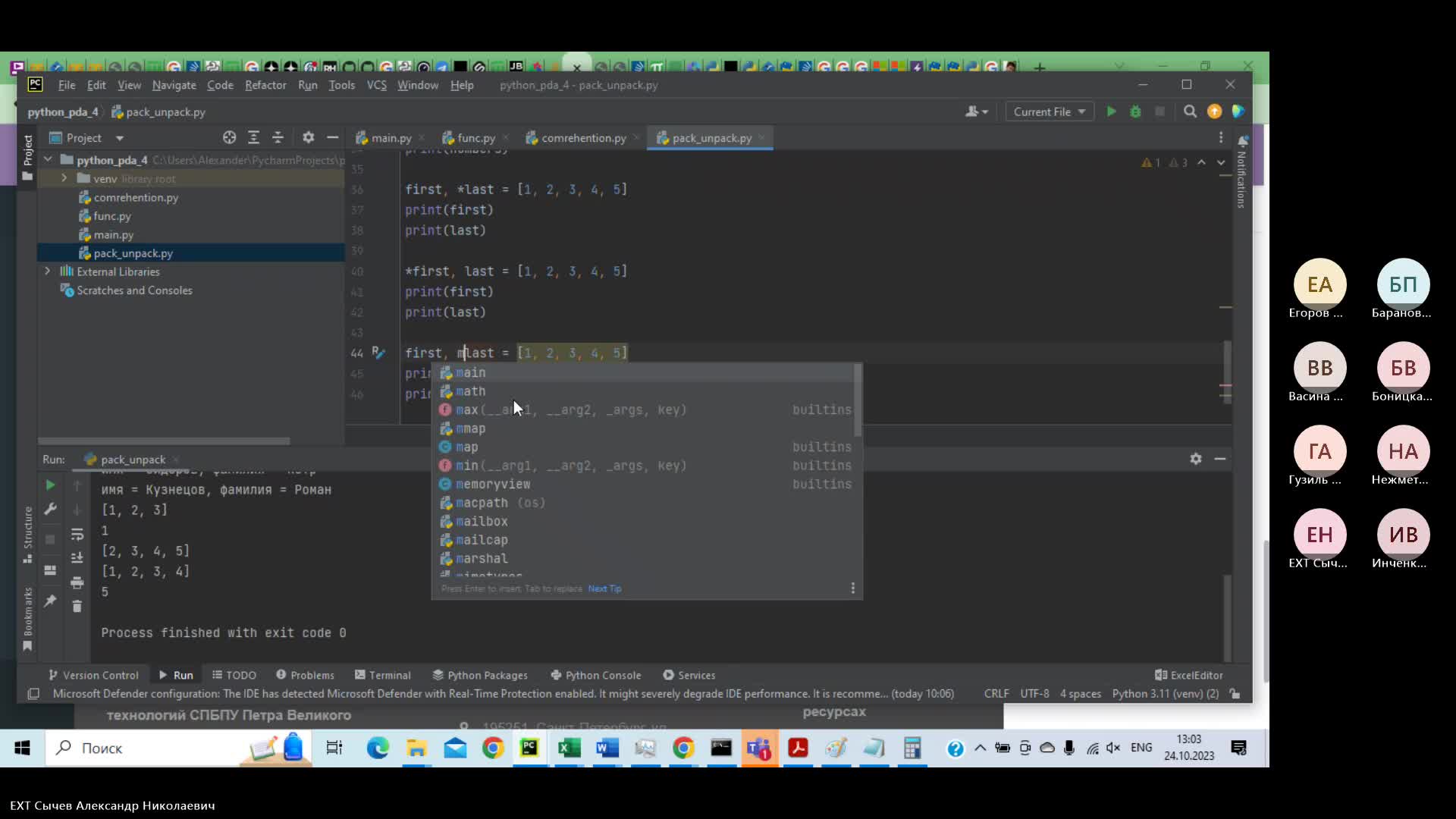Viewport: 1456px width, 819px height.
Task: Close the pack_unpack.py editor tab
Action: (x=761, y=138)
